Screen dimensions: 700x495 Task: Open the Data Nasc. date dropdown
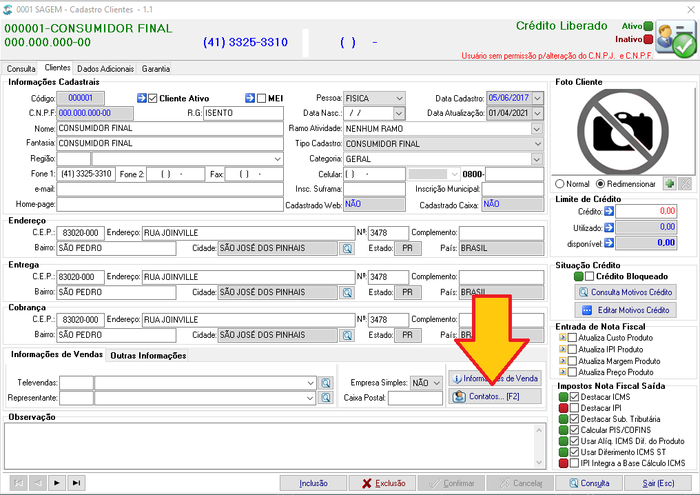[399, 113]
